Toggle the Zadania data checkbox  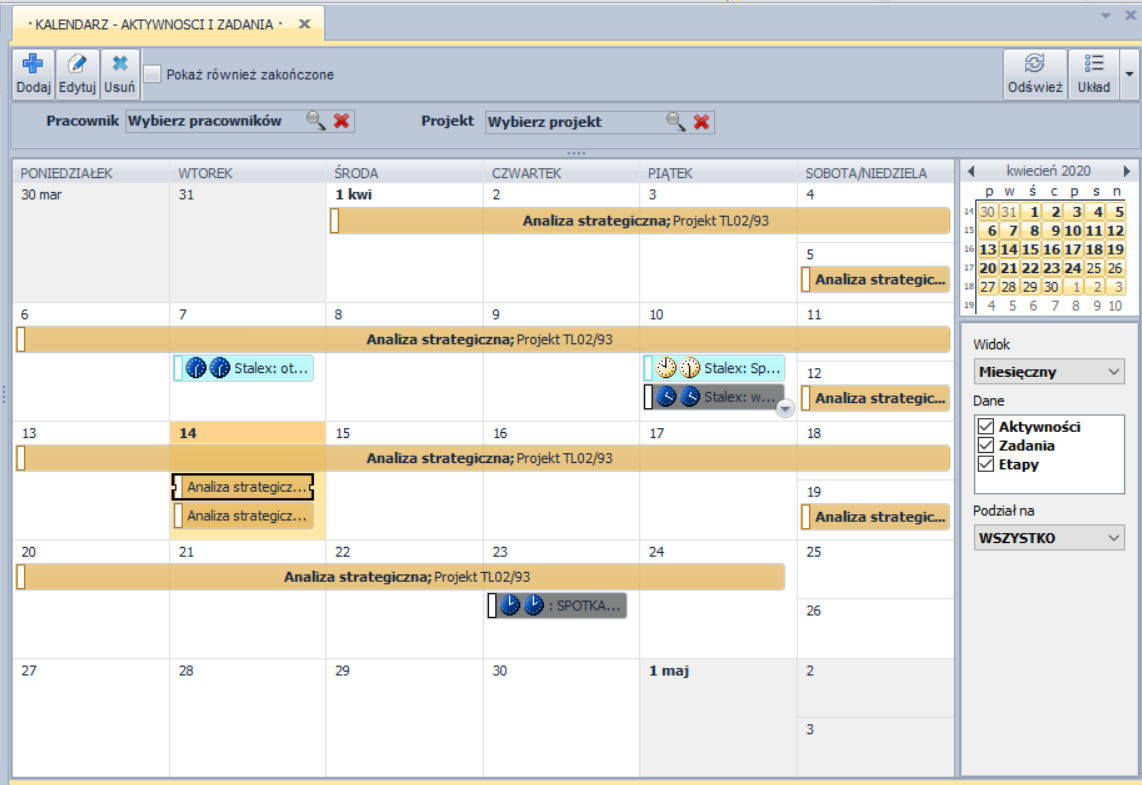986,446
